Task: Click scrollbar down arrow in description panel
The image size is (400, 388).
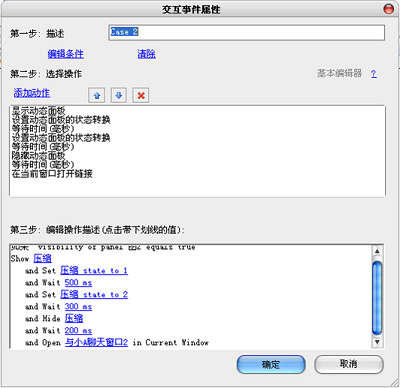Action: [x=377, y=342]
